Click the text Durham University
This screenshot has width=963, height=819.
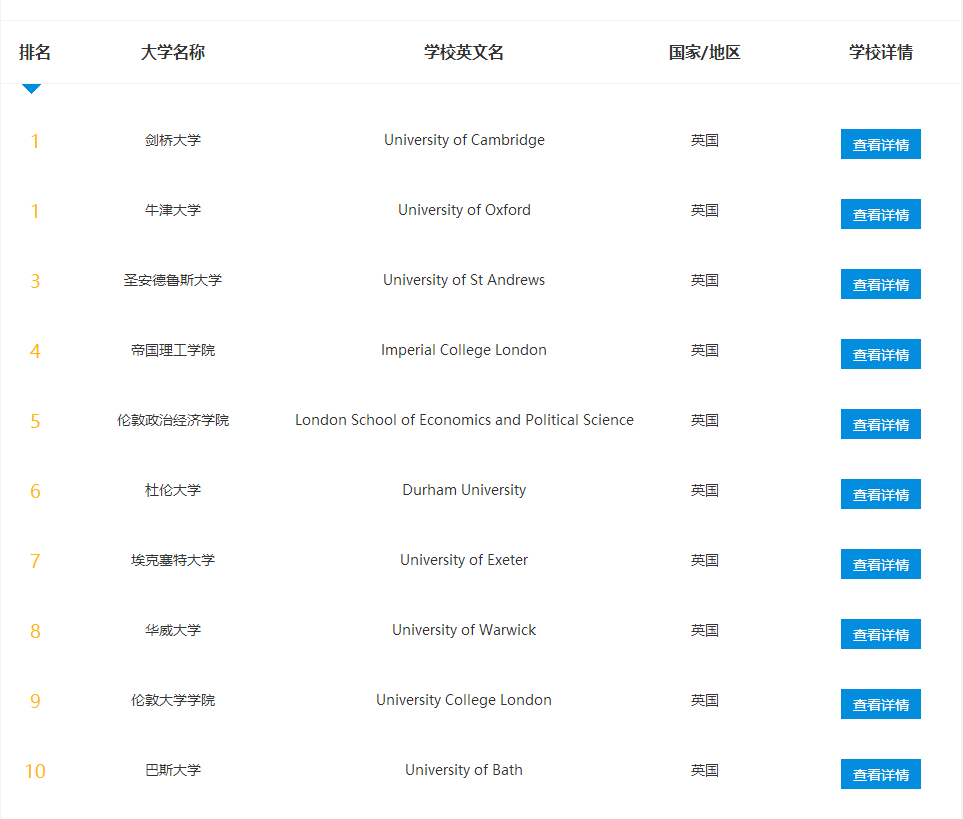[x=464, y=491]
